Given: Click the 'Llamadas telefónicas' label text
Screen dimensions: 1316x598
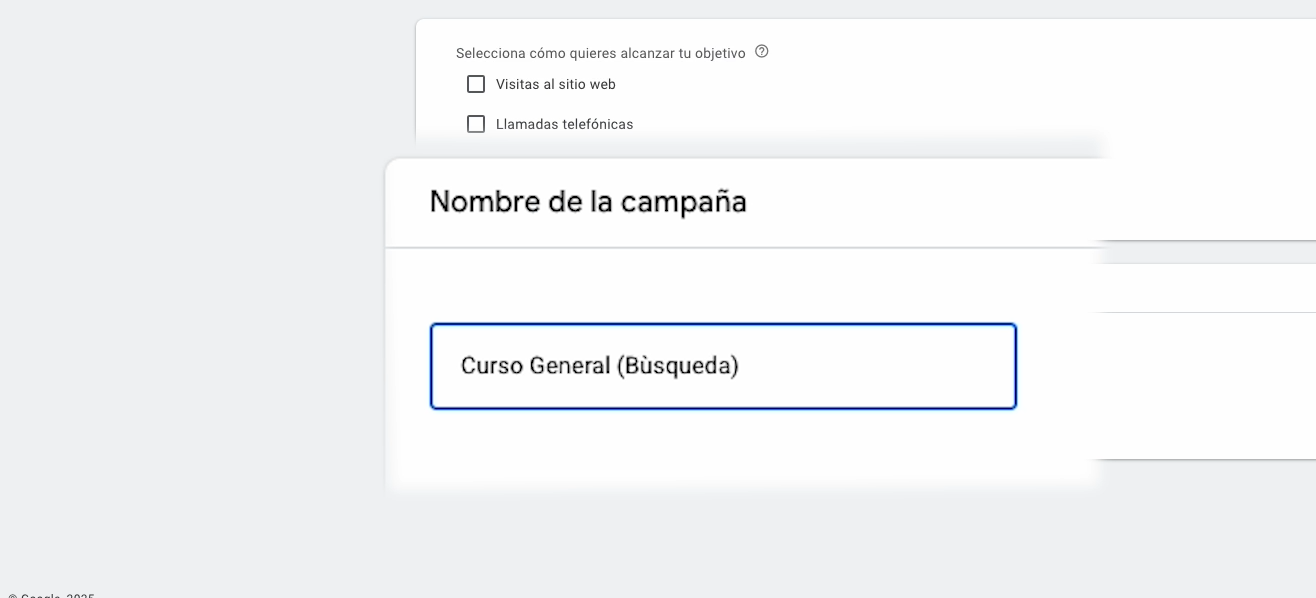Looking at the screenshot, I should click(564, 125).
